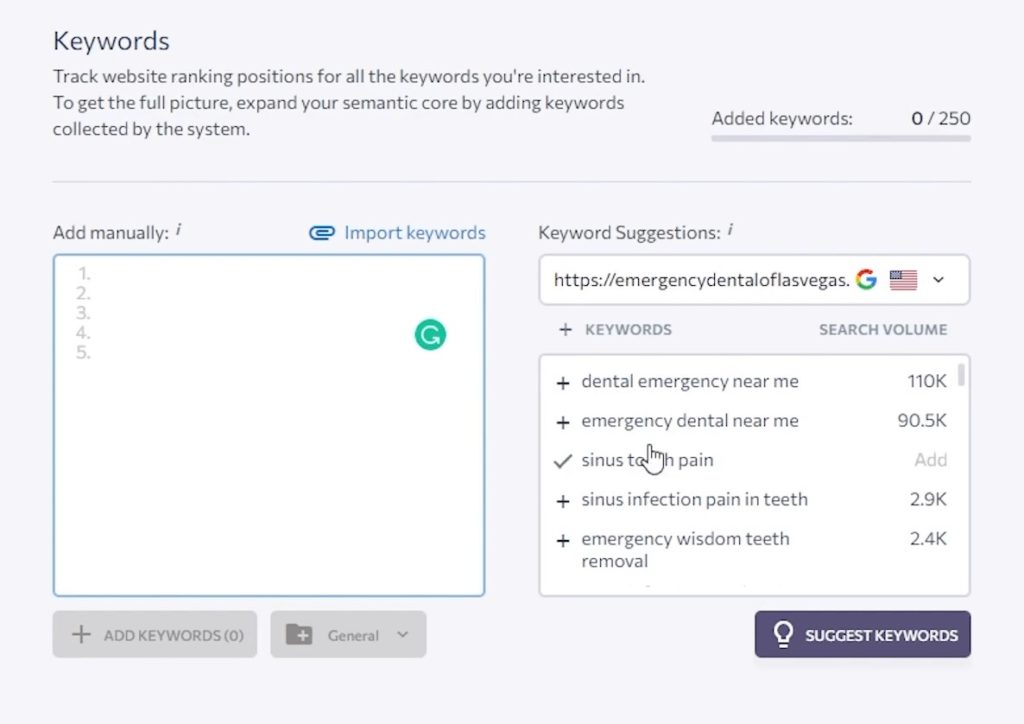This screenshot has height=724, width=1024.
Task: Select the 'dental emergency near me' text
Action: pos(690,381)
